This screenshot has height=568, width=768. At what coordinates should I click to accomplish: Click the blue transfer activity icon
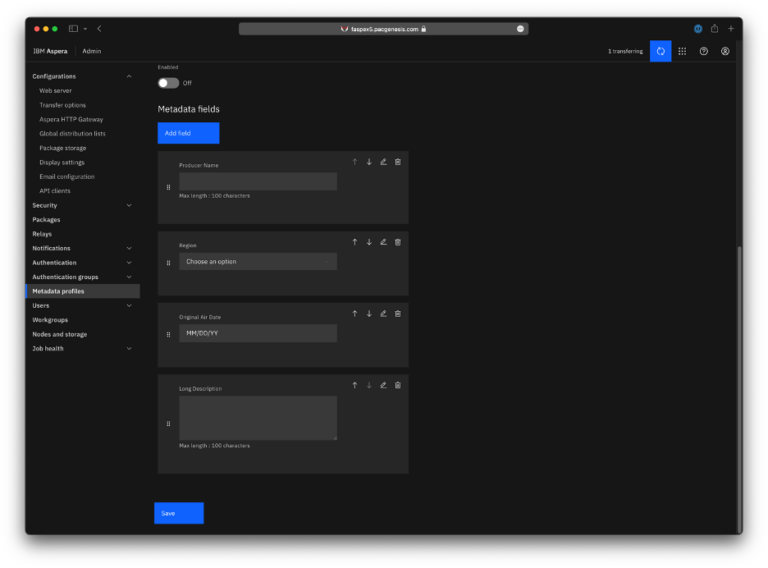pos(660,51)
